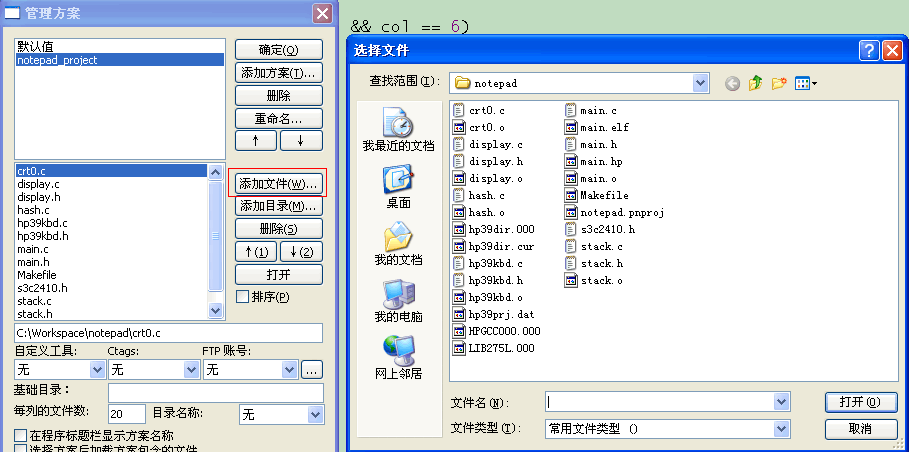The width and height of the screenshot is (909, 452).
Task: Move file up with ↑(1) button
Action: pyautogui.click(x=256, y=251)
